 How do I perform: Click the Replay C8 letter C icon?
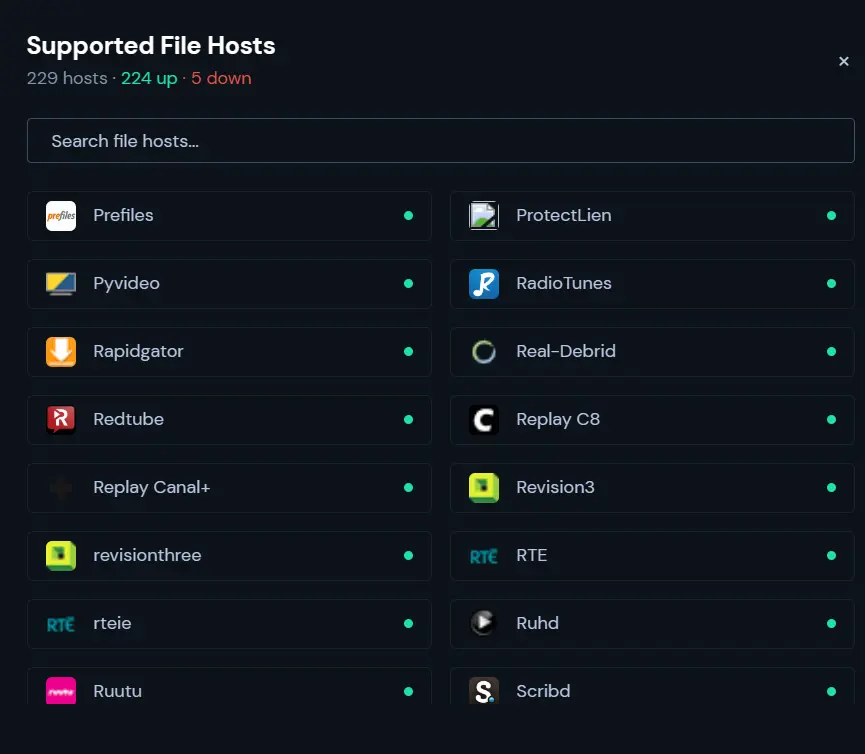click(484, 420)
